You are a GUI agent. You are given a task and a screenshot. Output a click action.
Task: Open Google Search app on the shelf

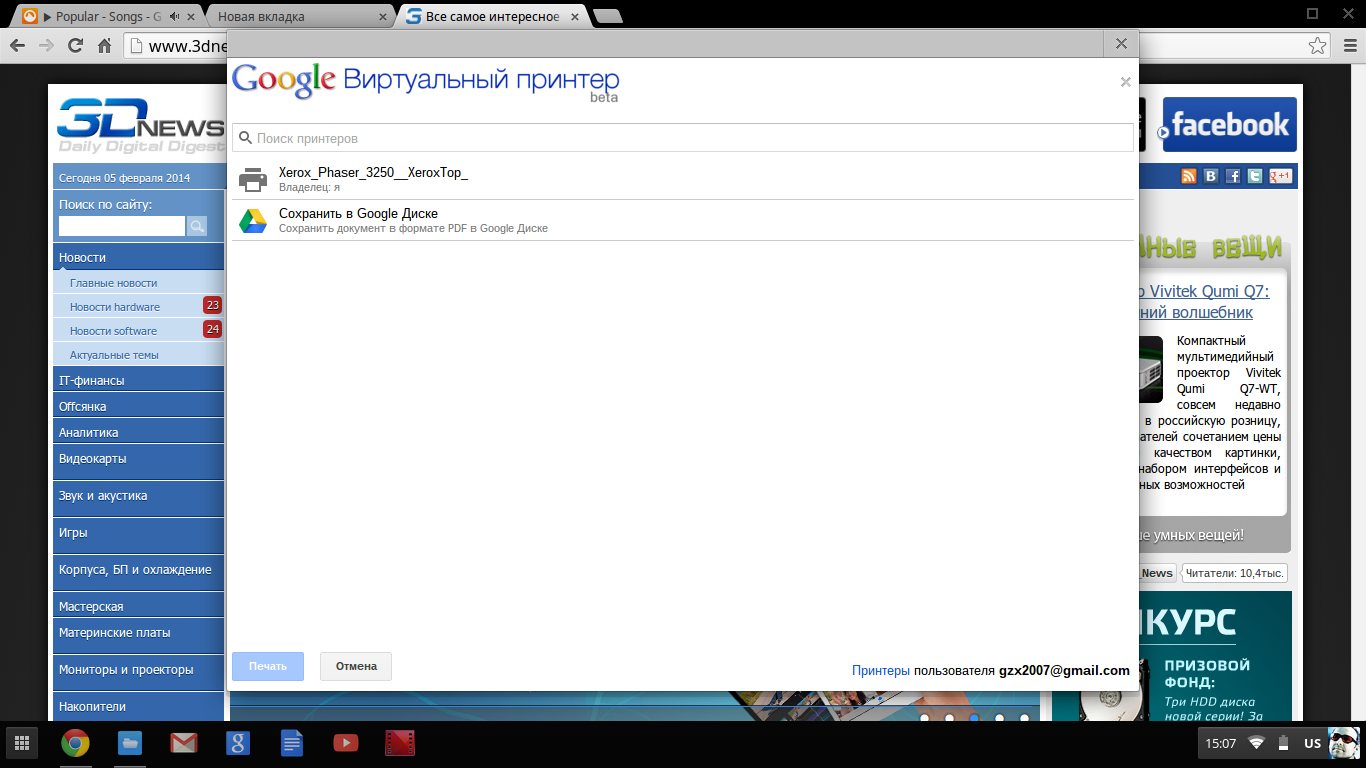click(x=237, y=743)
